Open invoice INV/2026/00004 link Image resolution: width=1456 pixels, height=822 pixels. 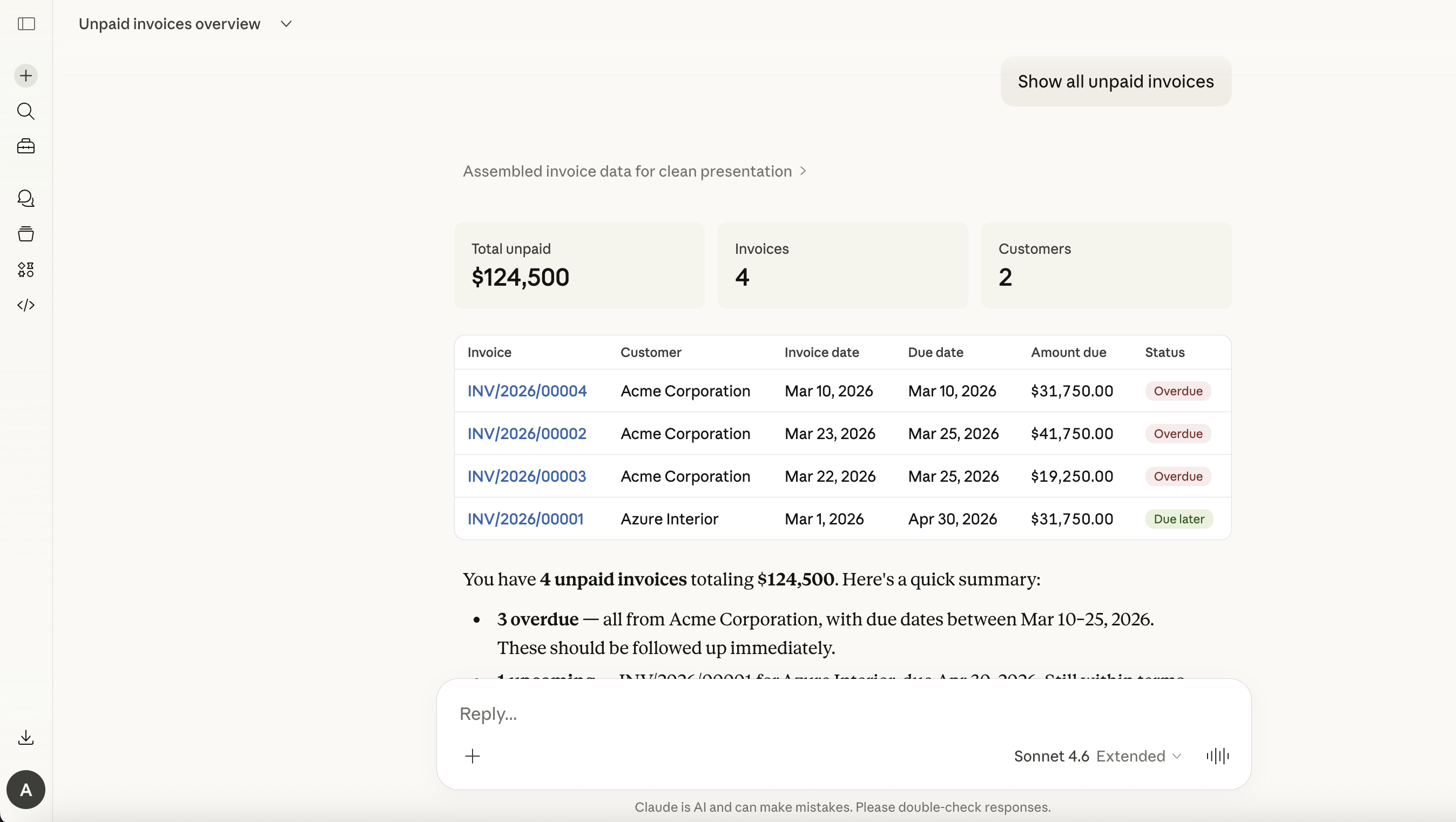tap(527, 391)
